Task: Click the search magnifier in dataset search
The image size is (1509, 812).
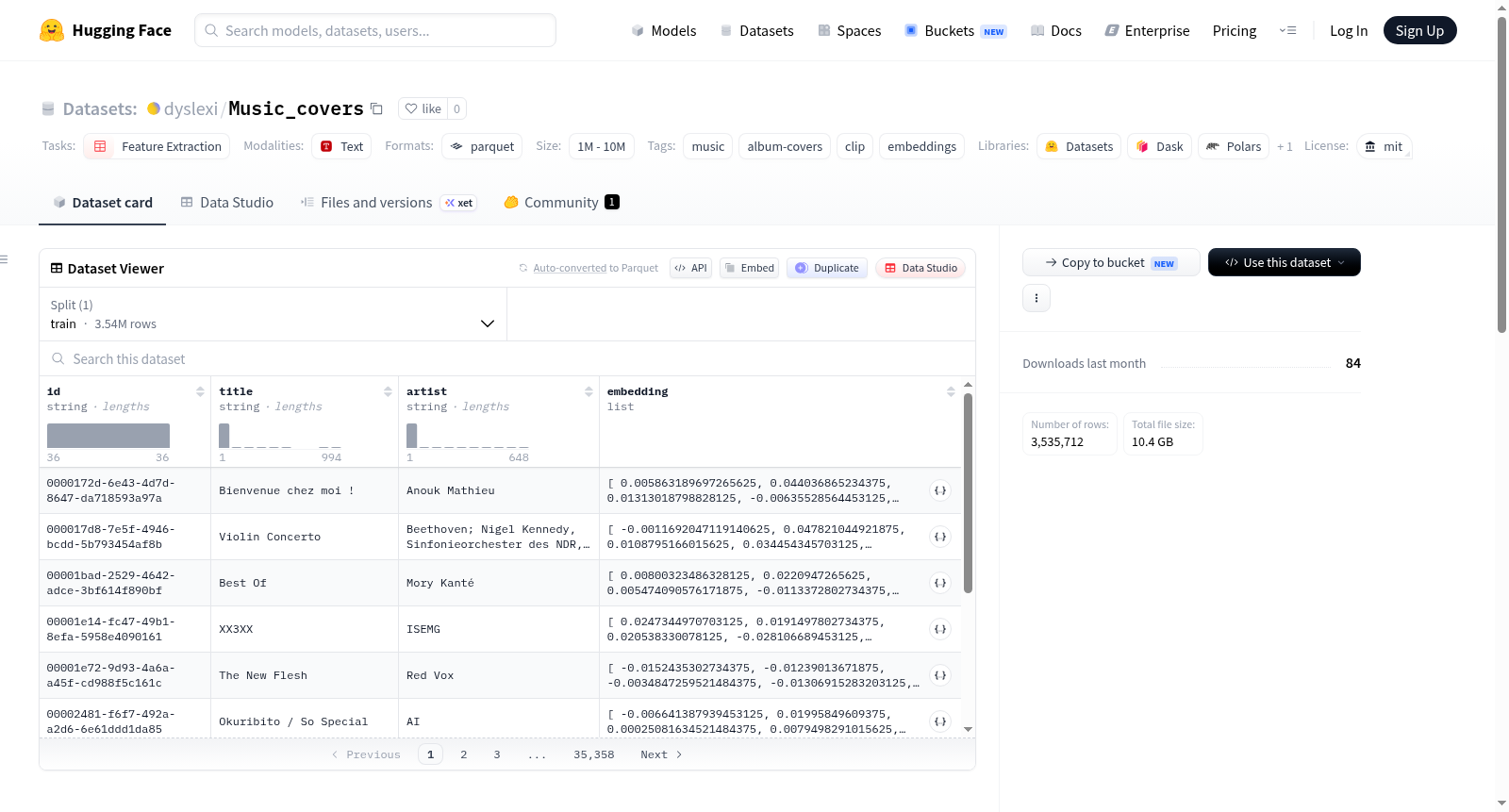Action: (58, 358)
